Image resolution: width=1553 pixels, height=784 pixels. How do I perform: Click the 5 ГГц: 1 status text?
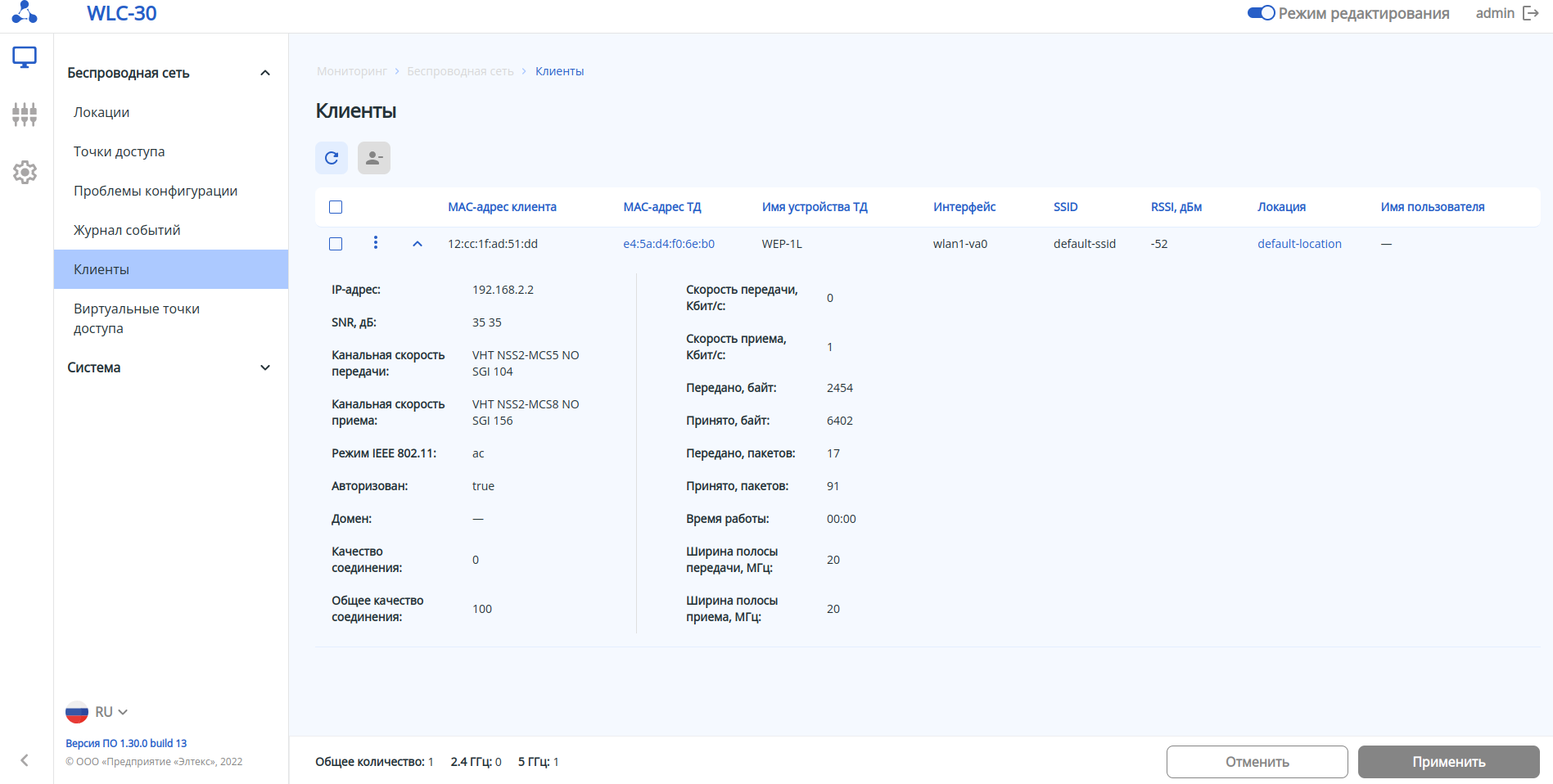(539, 762)
